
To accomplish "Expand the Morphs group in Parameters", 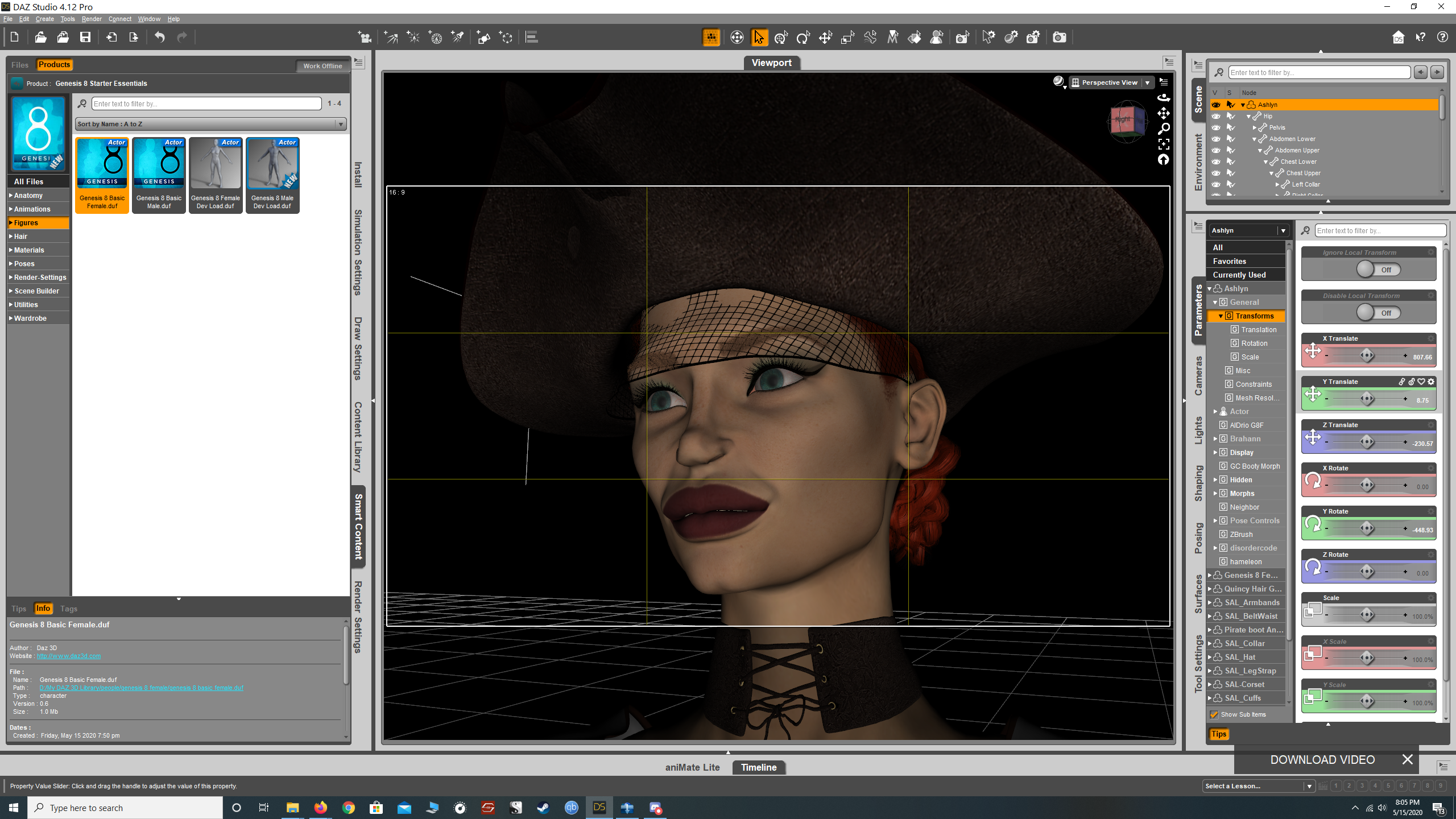I will coord(1215,494).
